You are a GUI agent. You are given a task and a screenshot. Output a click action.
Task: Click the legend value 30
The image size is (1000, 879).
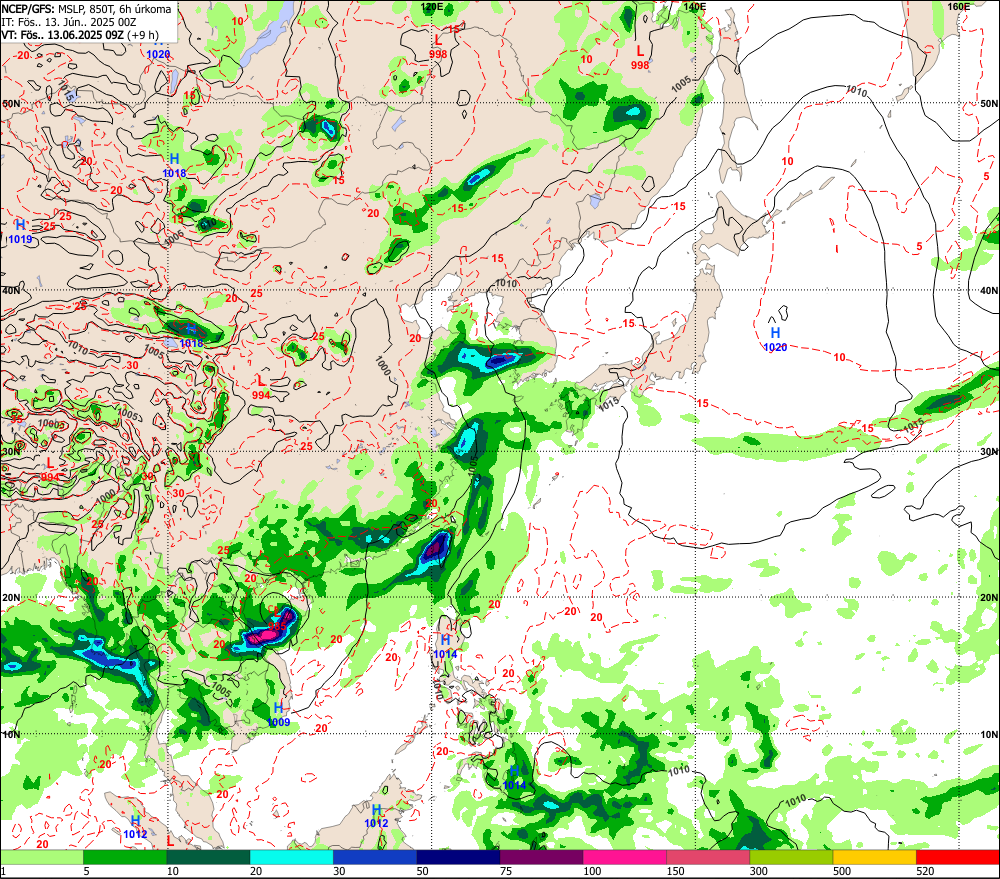point(339,871)
